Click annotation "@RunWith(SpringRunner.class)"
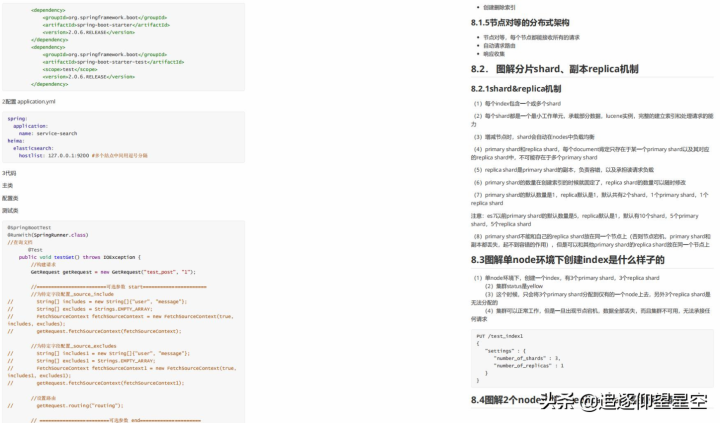720x423 pixels. point(48,235)
